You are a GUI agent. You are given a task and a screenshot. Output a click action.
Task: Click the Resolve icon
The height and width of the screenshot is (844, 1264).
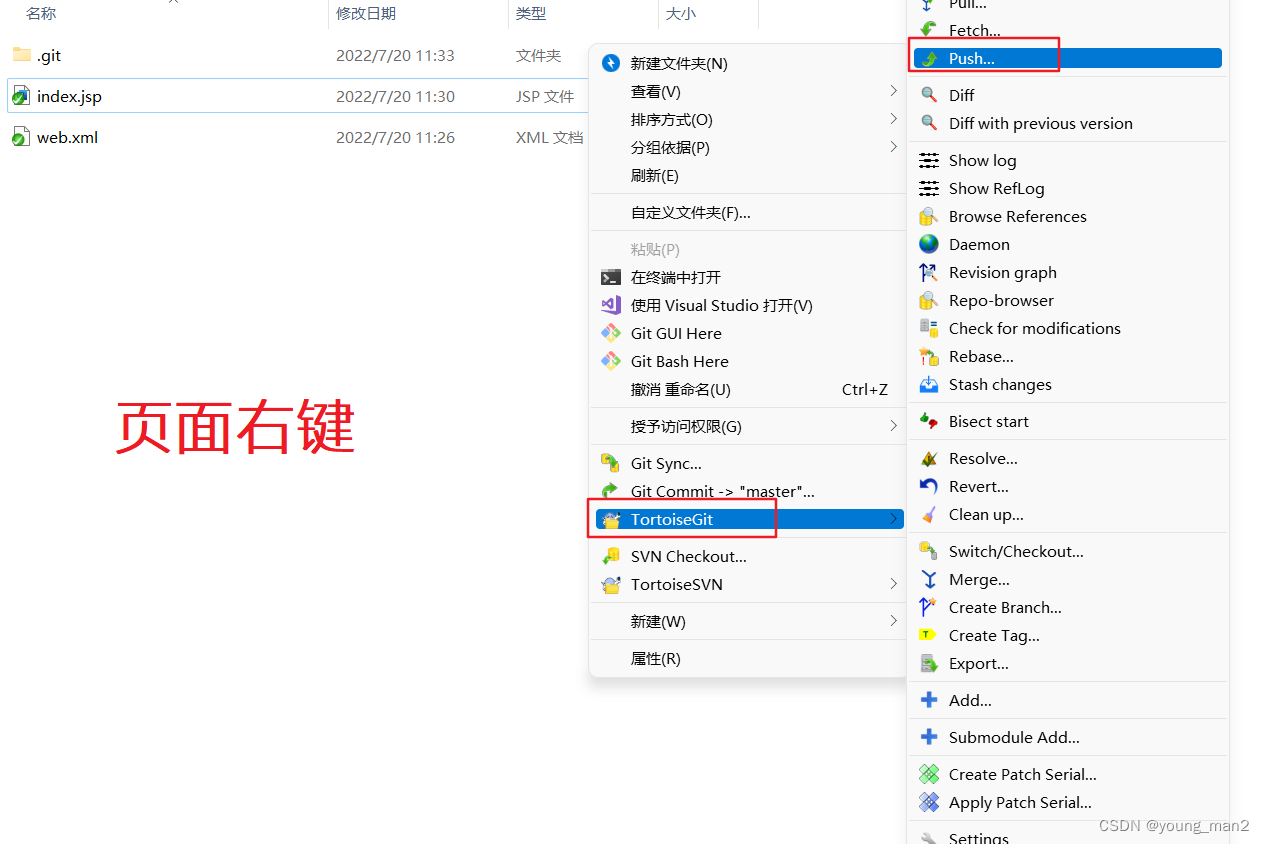(929, 458)
